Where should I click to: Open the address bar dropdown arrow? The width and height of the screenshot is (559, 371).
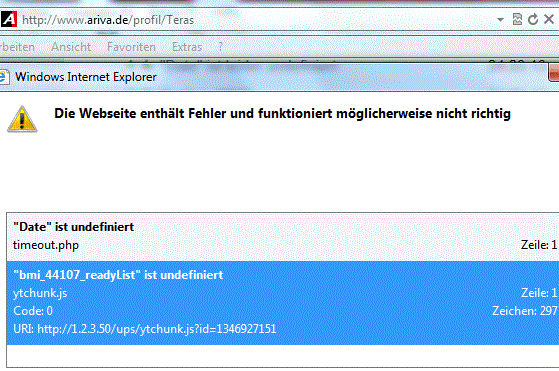coord(501,20)
